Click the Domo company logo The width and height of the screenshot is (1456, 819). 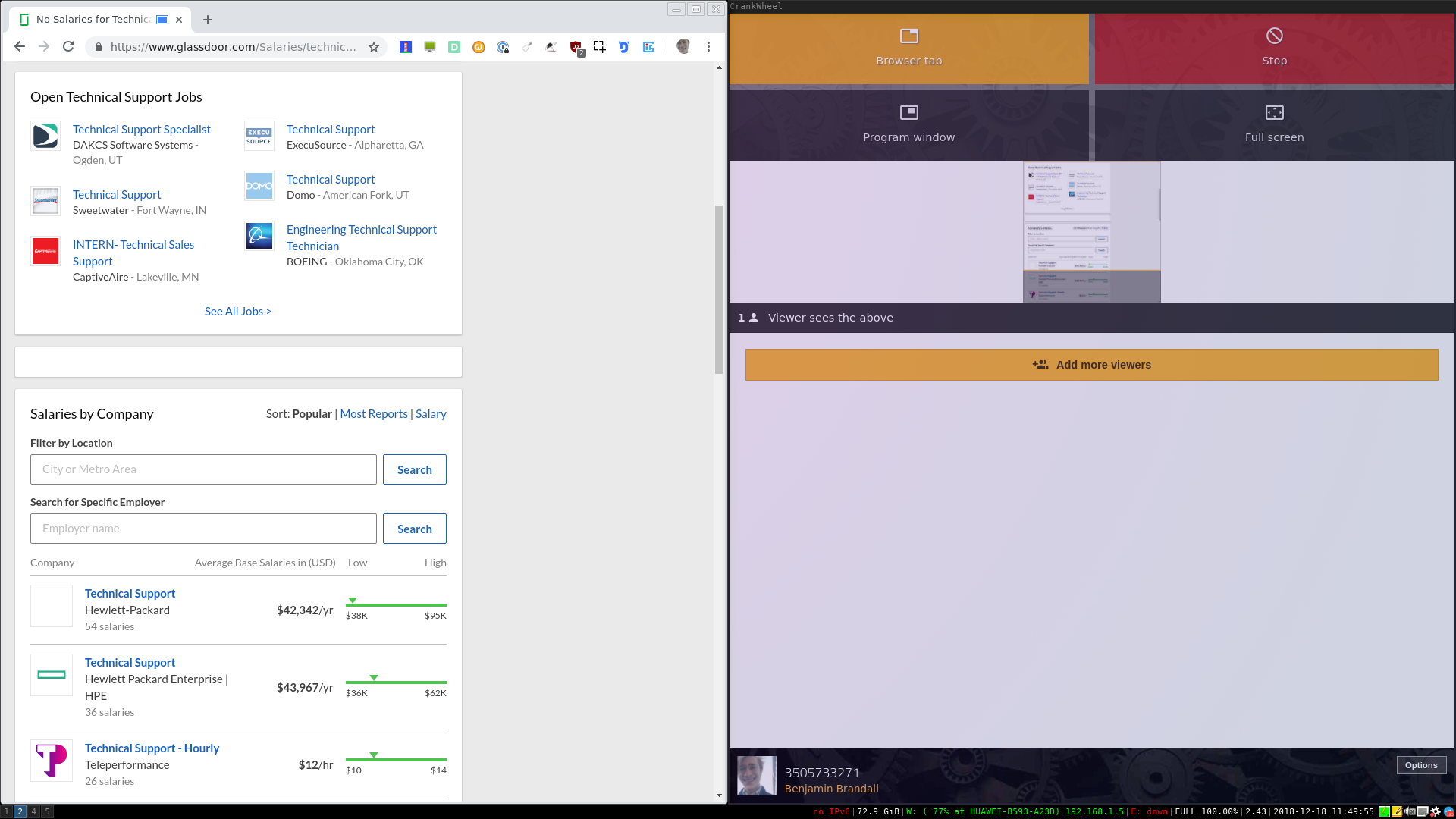(x=259, y=186)
